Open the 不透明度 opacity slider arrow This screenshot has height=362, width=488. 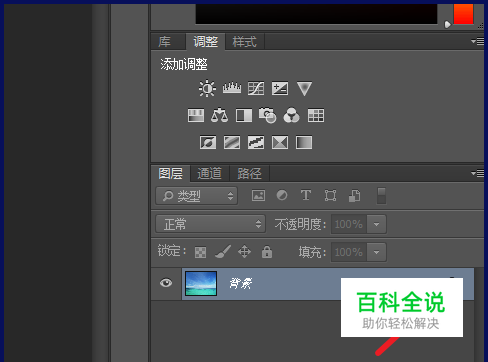tap(377, 224)
